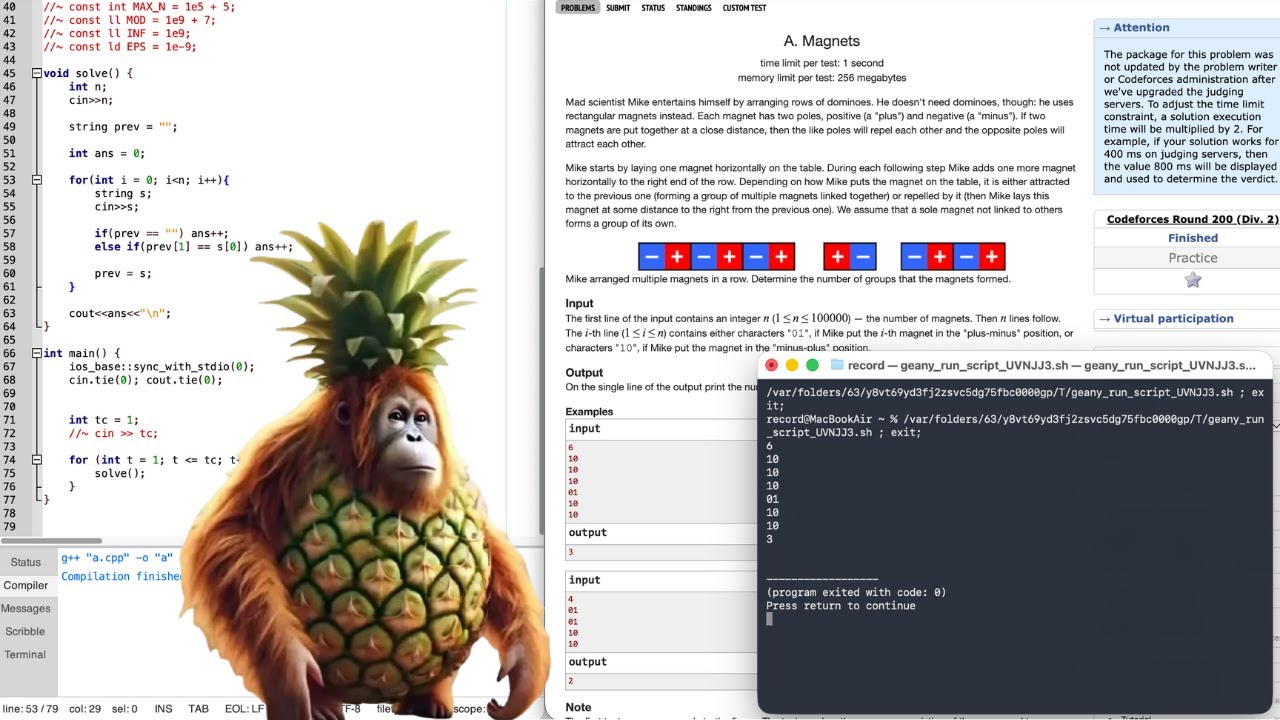1280x720 pixels.
Task: Click the Attention sidebar heading
Action: pos(1141,28)
